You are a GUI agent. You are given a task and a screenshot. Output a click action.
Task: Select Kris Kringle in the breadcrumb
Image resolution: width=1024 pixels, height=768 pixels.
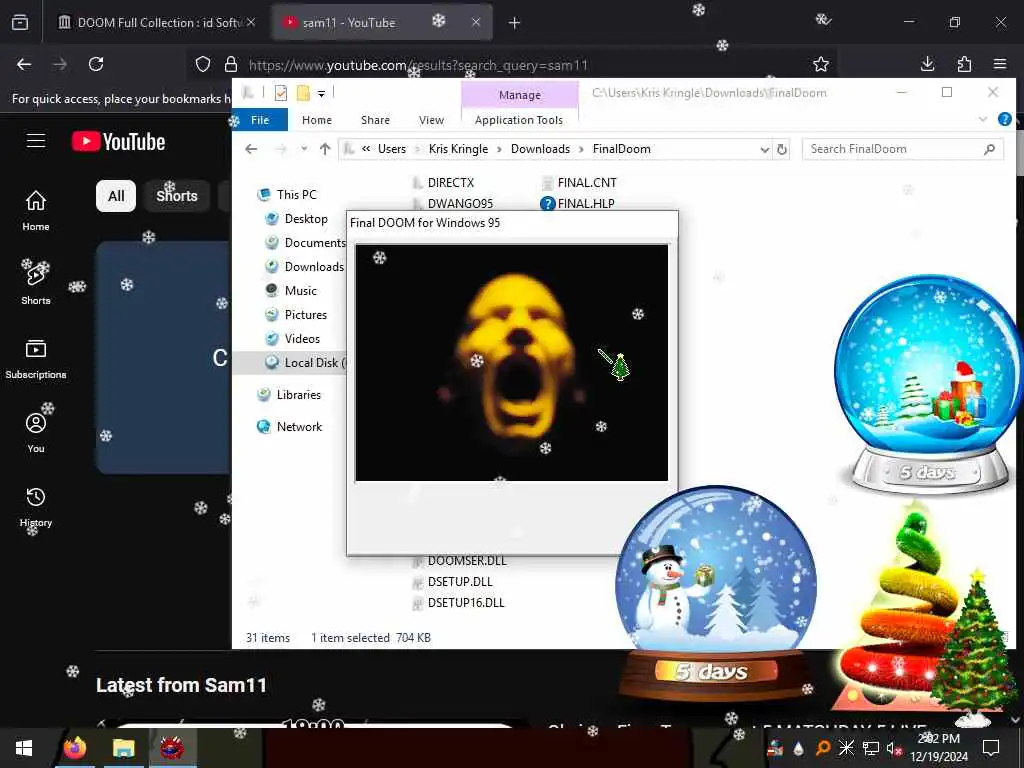tap(458, 149)
